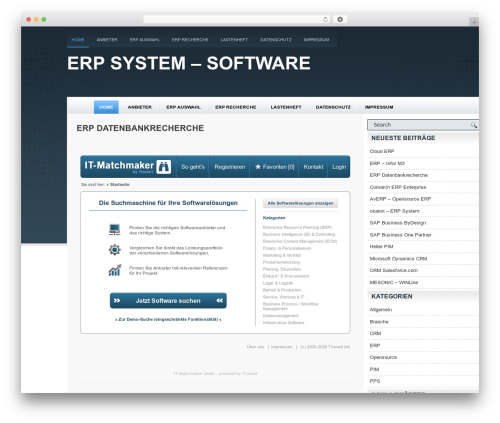The height and width of the screenshot is (423, 500).
Task: Open the Microsoft Dynamics CRM post
Action: 398,259
